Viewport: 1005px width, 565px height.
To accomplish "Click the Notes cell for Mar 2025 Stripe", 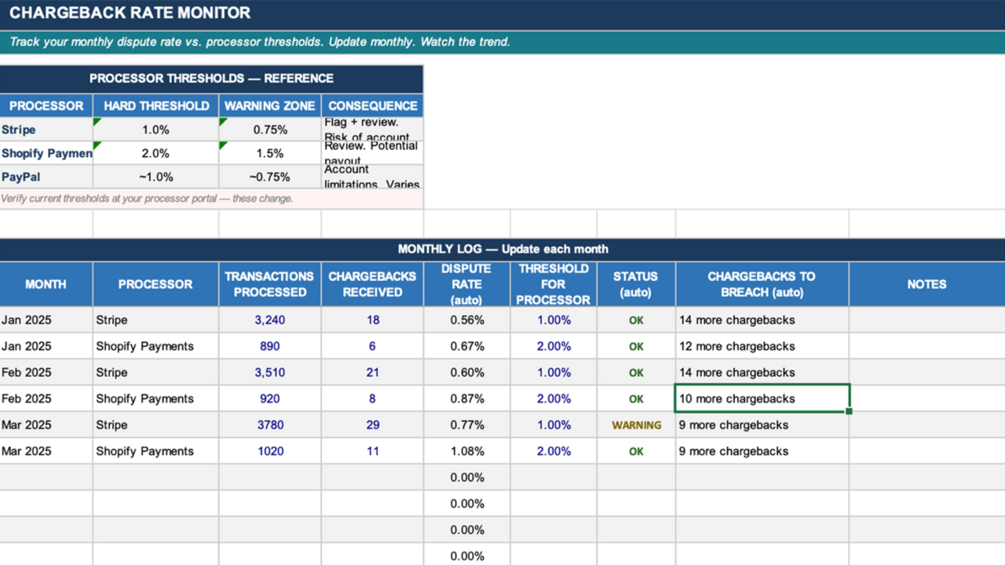I will tap(927, 425).
